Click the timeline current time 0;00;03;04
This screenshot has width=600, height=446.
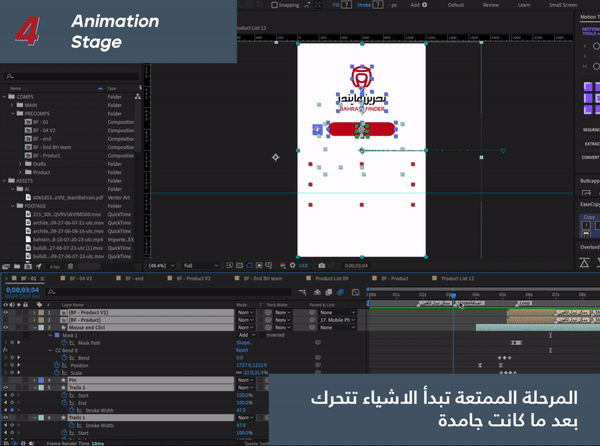click(x=23, y=290)
